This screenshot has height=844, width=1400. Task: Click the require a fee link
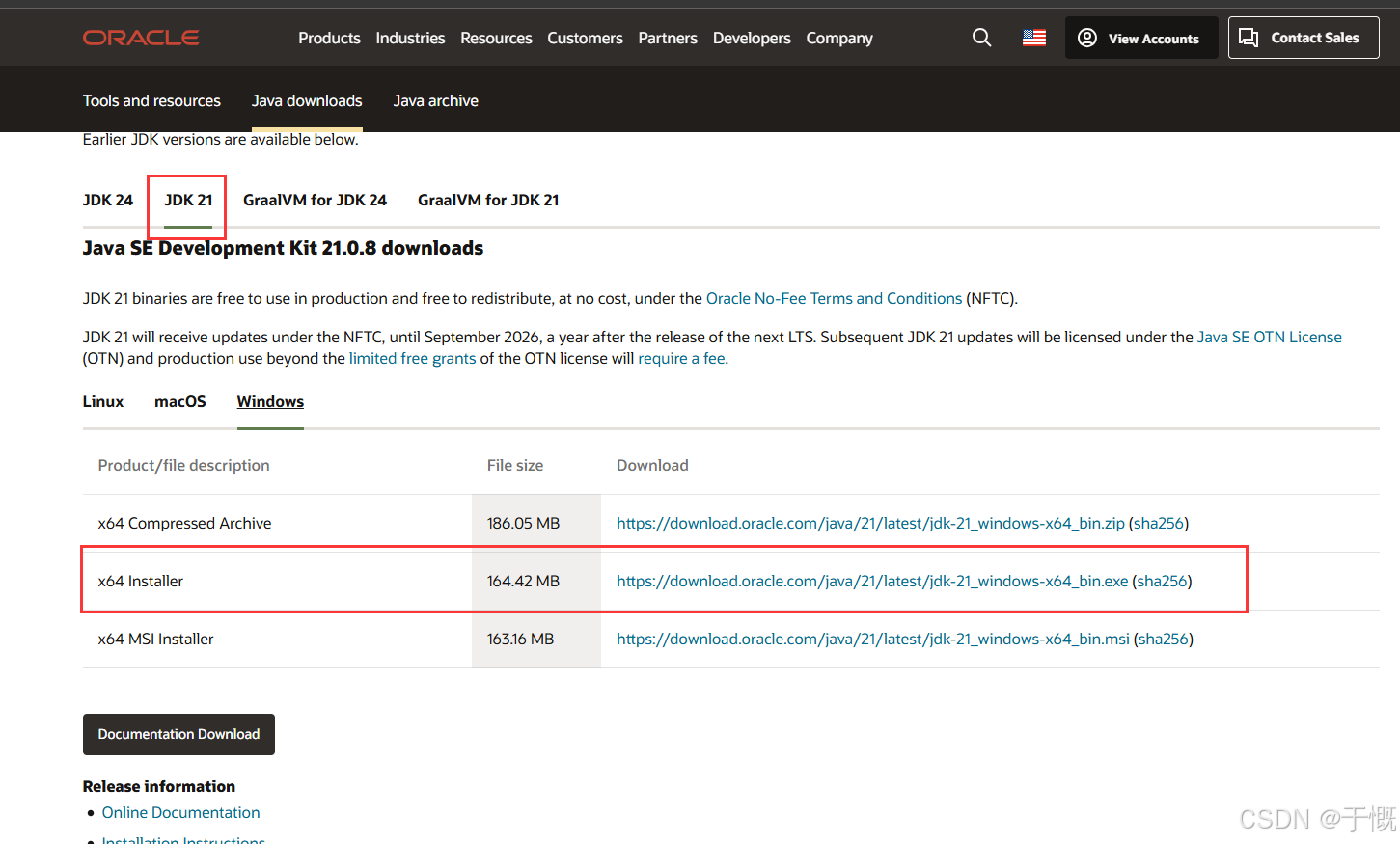coord(681,358)
